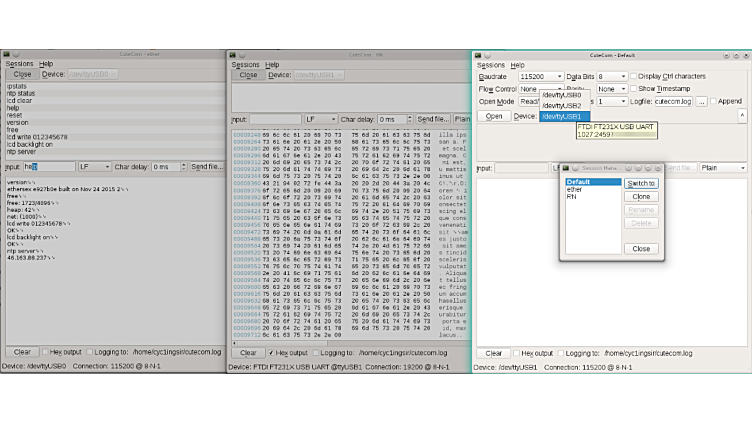Select /dev/ttyUSB2 from the device list
Image resolution: width=752 pixels, height=423 pixels.
click(x=561, y=105)
